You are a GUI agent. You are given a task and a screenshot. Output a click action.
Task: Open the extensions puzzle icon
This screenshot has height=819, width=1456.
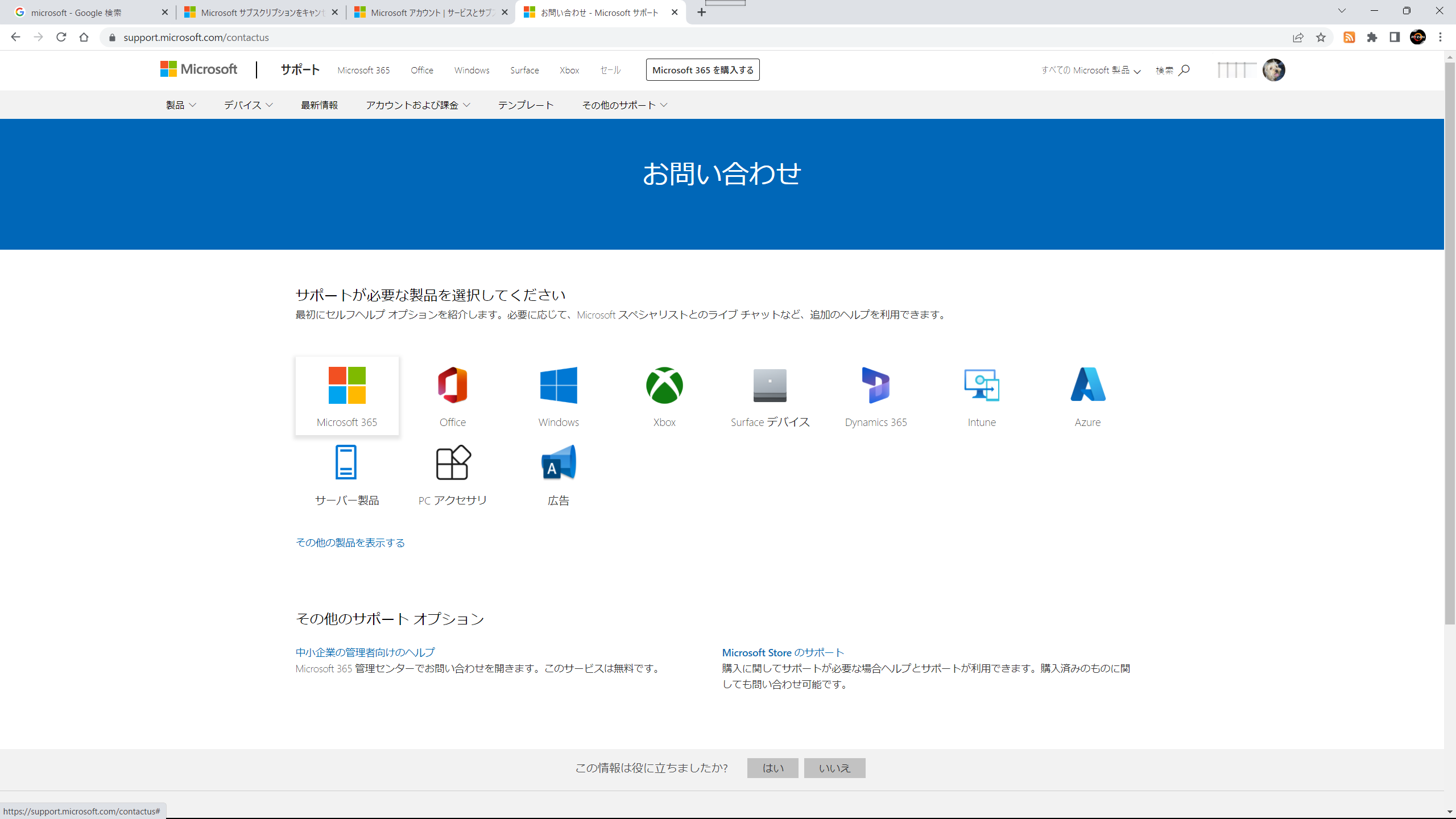(1372, 37)
